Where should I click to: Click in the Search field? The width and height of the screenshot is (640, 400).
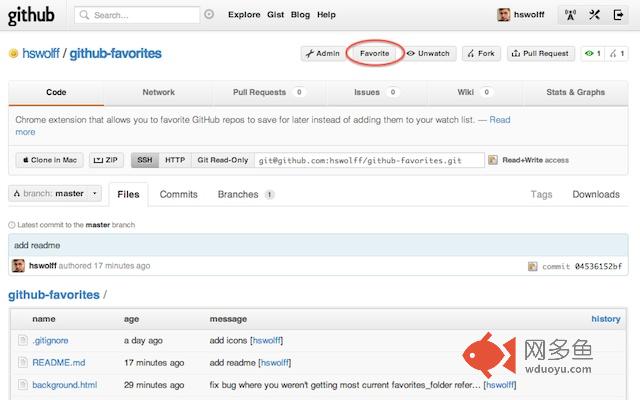tap(137, 15)
